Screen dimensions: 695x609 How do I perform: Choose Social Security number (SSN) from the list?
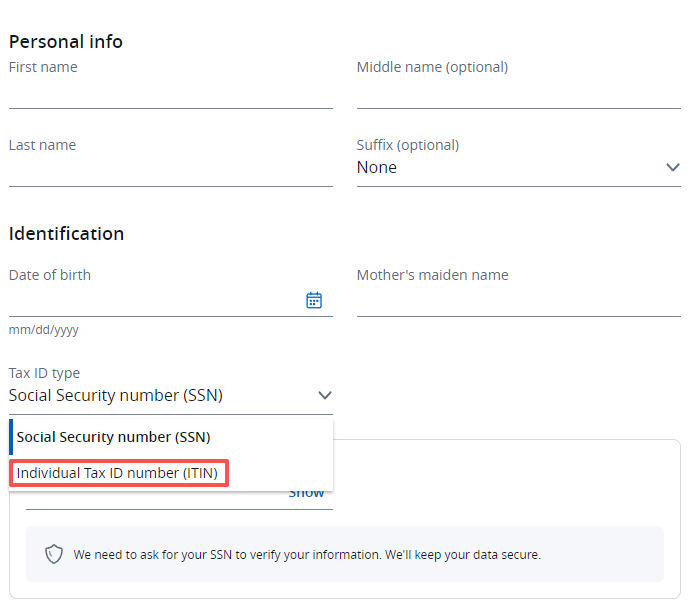point(114,437)
